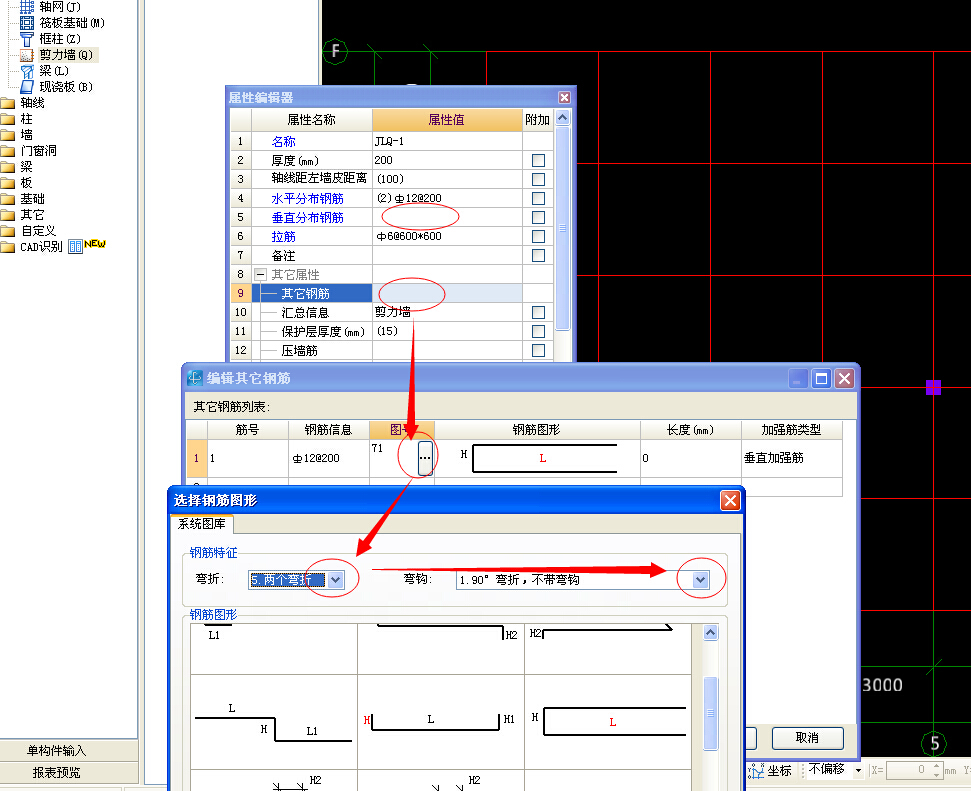Close the 属性编辑器 panel

coord(564,97)
